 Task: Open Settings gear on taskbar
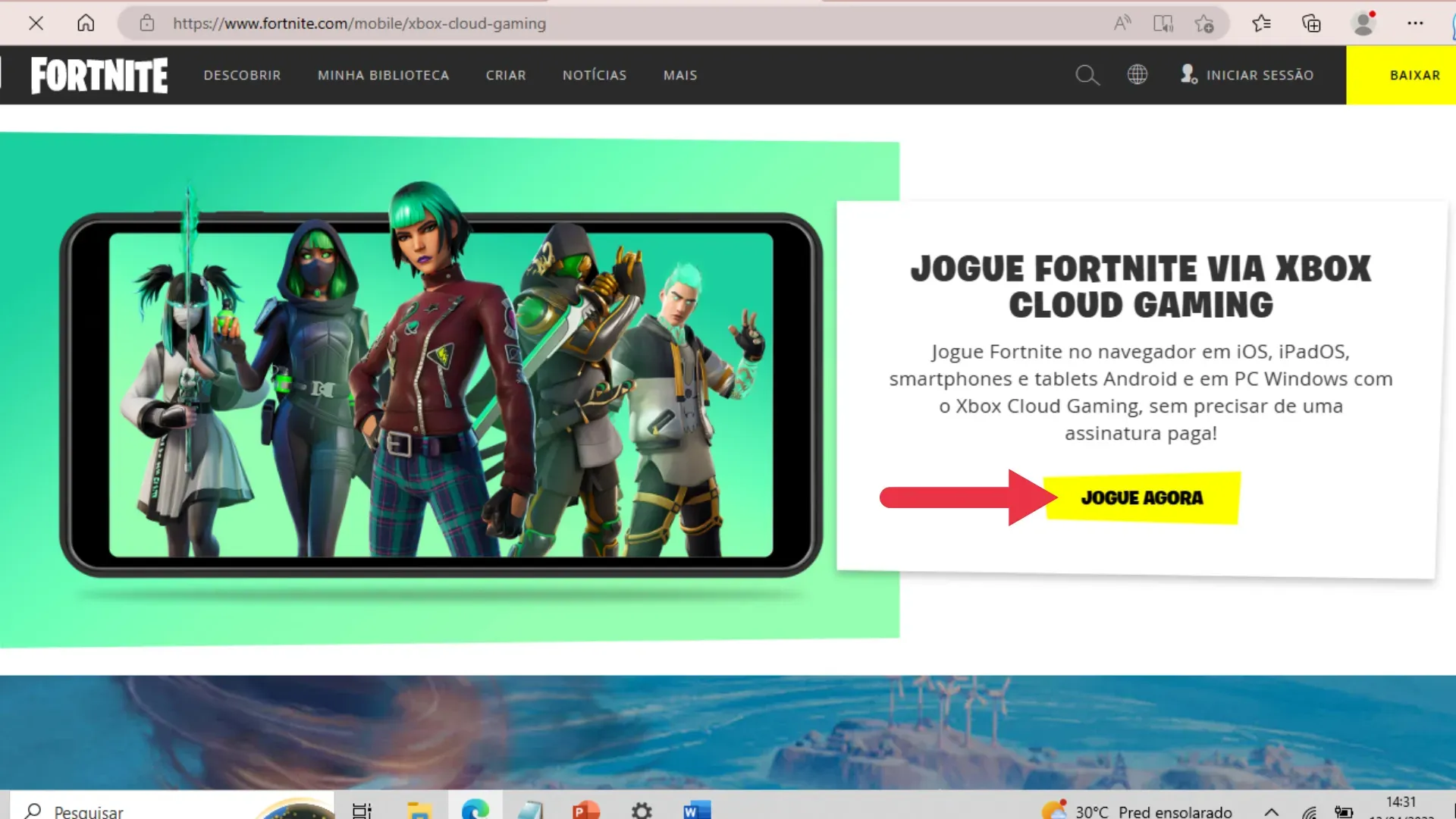pos(642,810)
